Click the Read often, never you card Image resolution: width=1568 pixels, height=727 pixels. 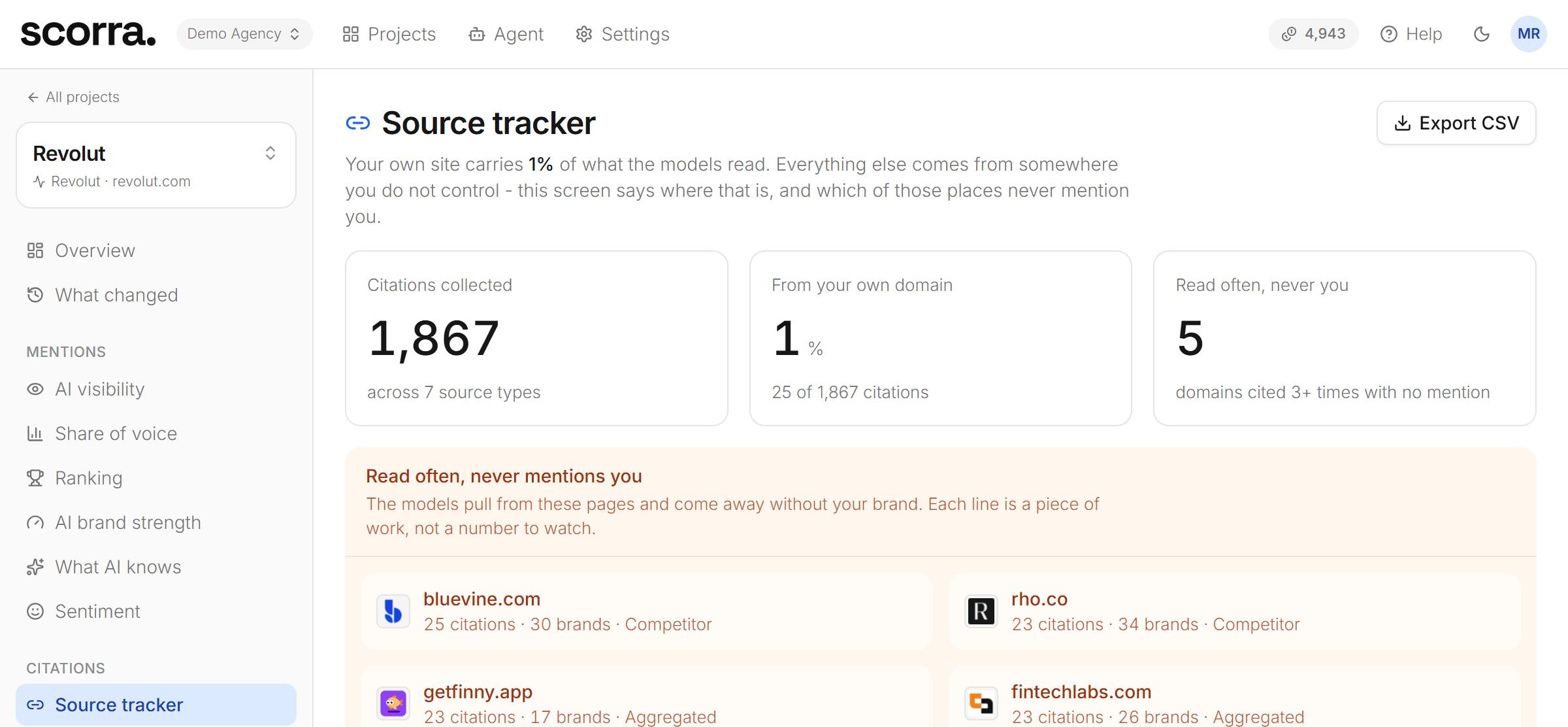(x=1345, y=339)
